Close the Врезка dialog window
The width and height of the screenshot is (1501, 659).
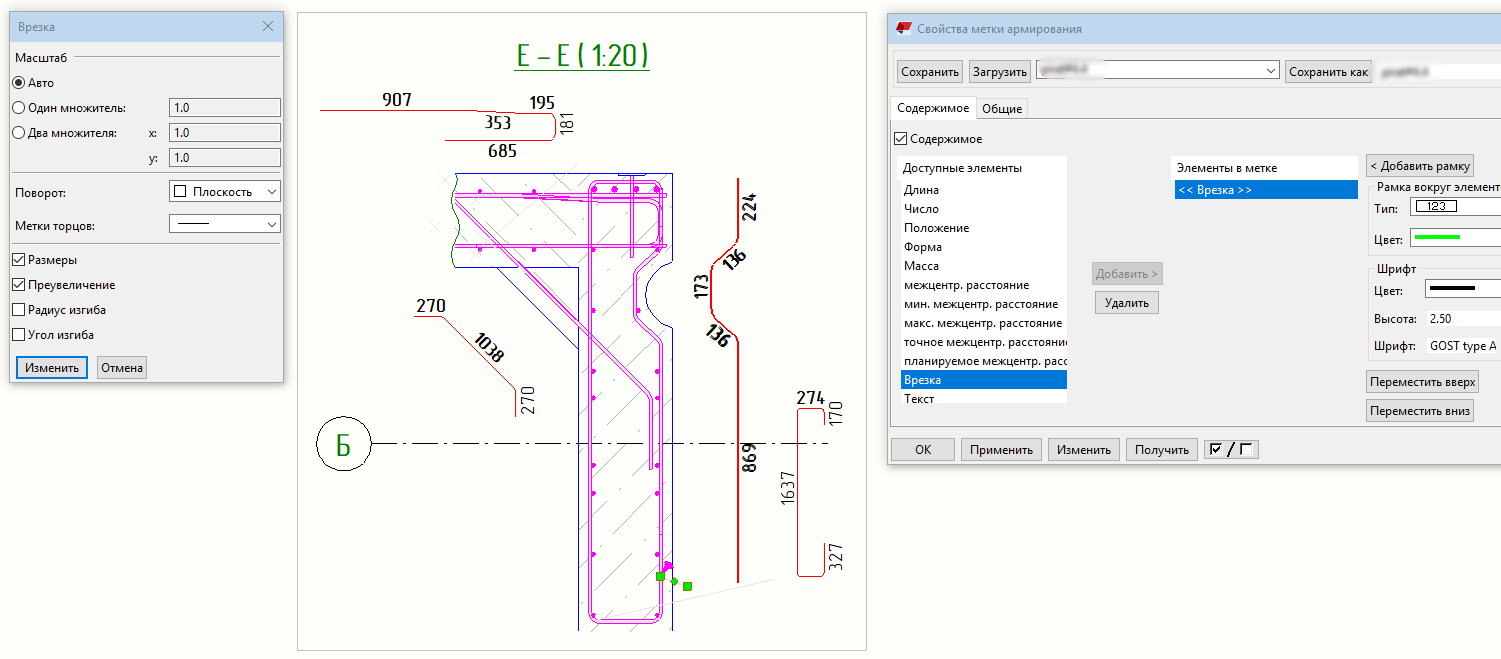pos(268,27)
